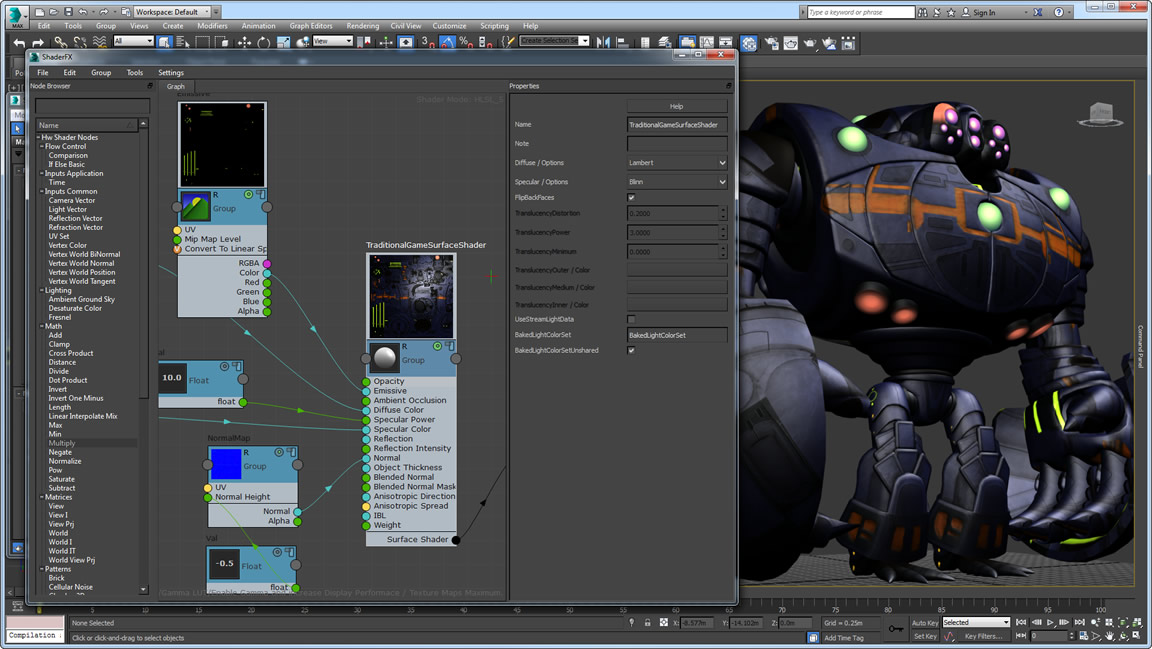This screenshot has height=649, width=1152.
Task: Activate the Rotate tool icon
Action: [x=264, y=42]
